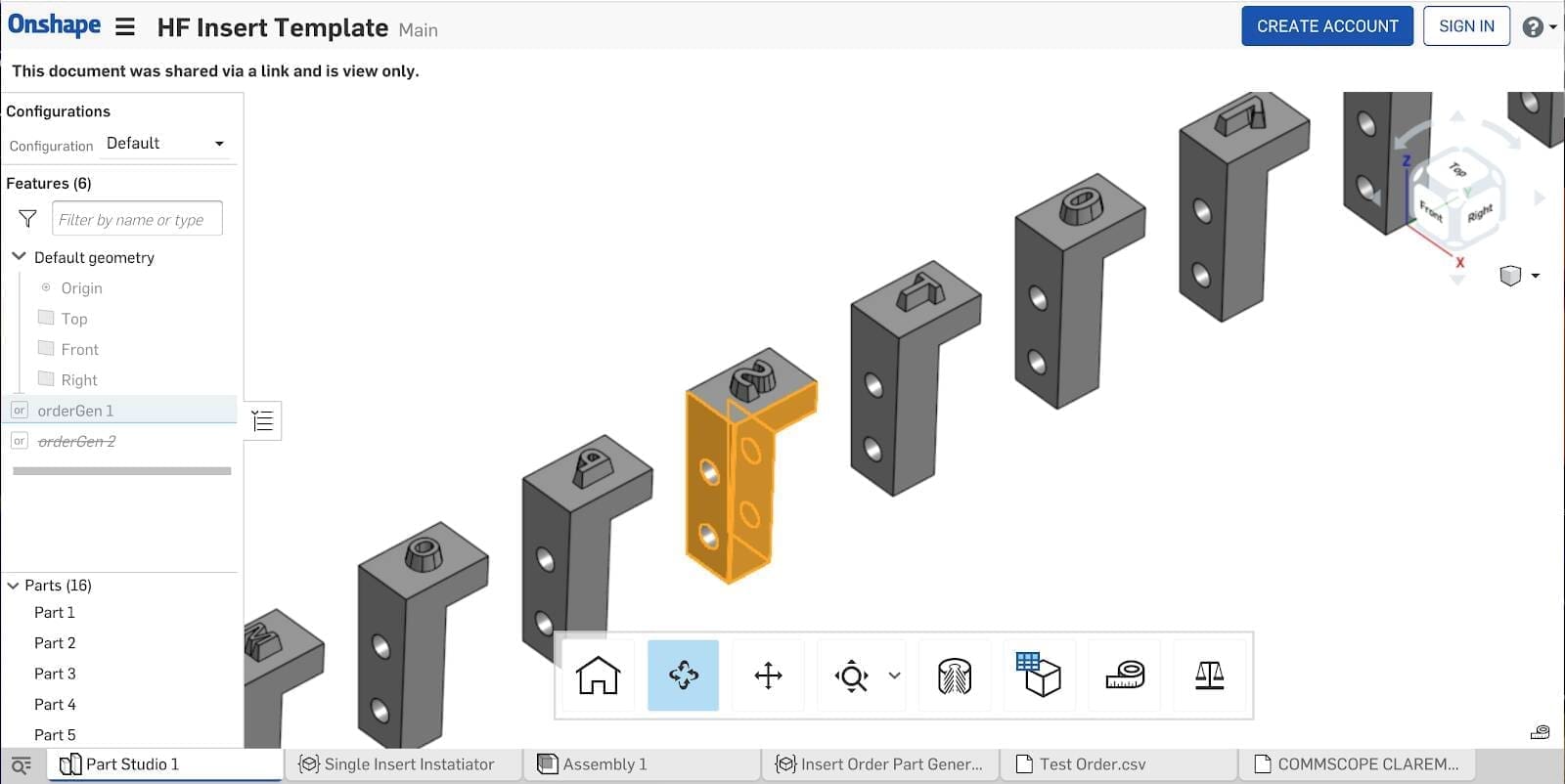Select Part 4 in parts list
Image resolution: width=1565 pixels, height=784 pixels.
(55, 704)
